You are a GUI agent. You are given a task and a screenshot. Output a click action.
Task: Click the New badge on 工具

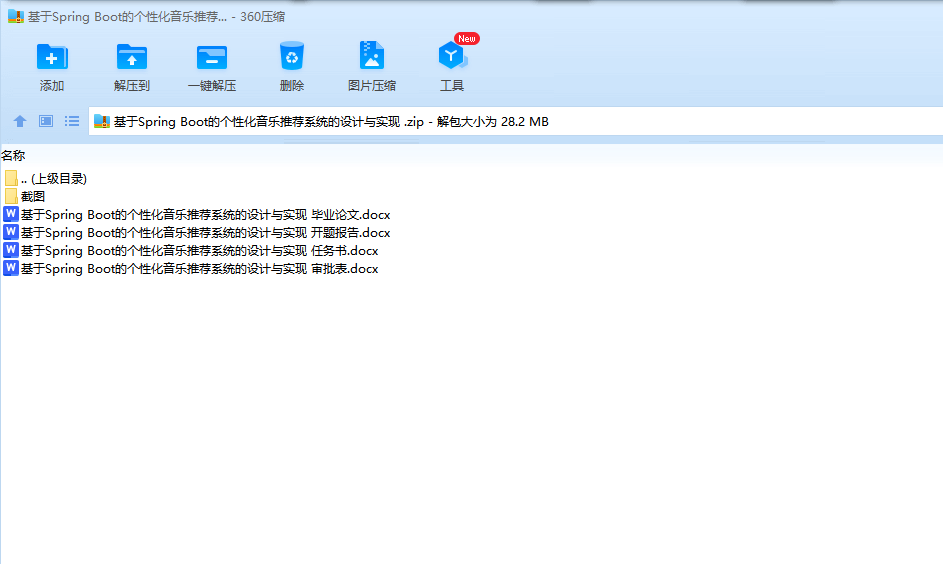coord(467,38)
